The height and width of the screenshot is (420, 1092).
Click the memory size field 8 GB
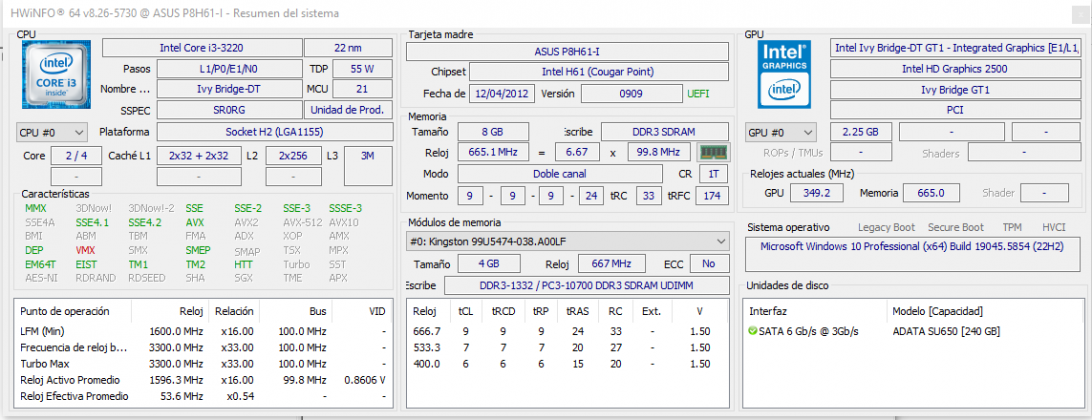tap(493, 132)
